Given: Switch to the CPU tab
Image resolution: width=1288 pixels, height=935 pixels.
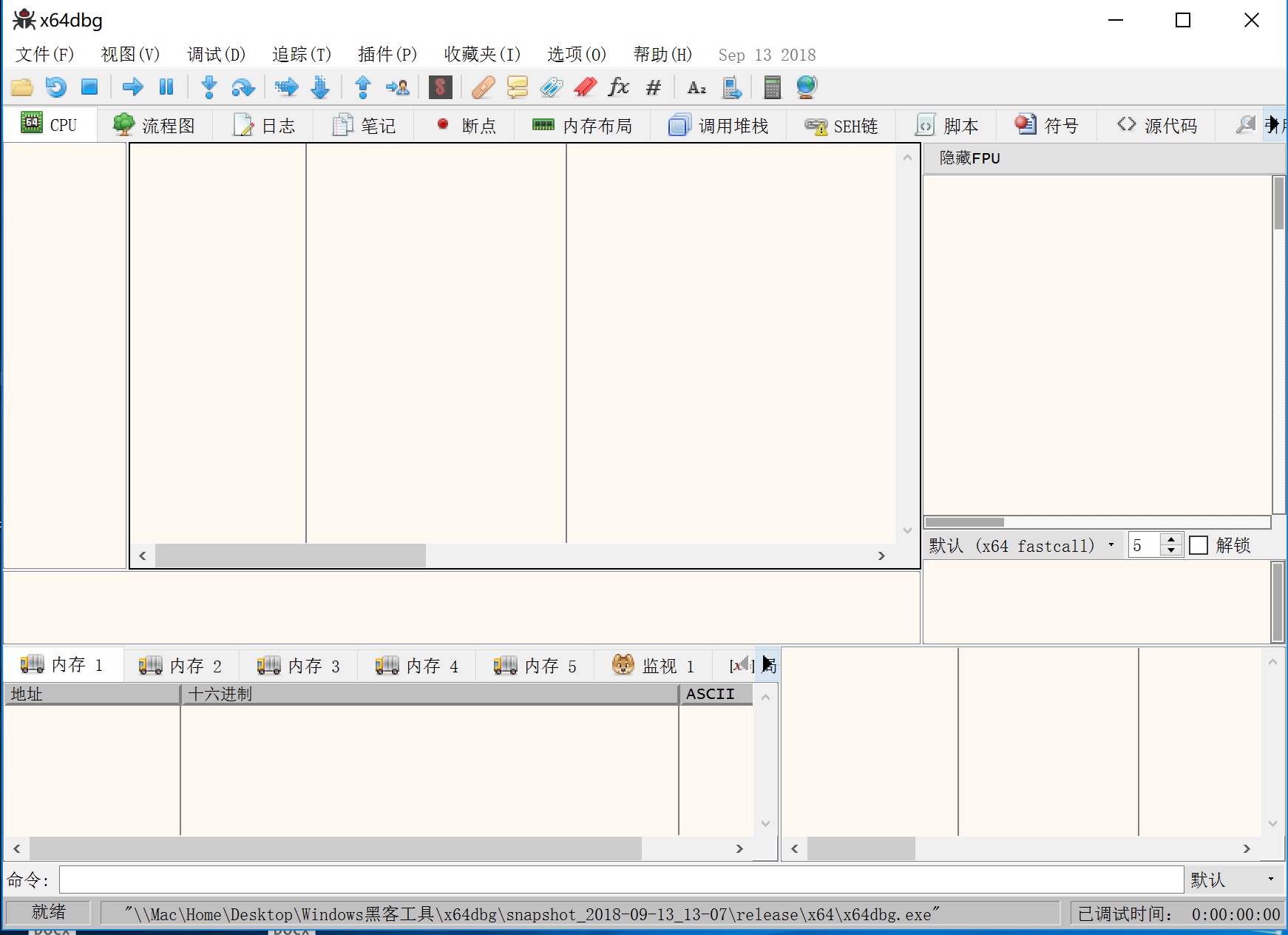Looking at the screenshot, I should [x=50, y=124].
